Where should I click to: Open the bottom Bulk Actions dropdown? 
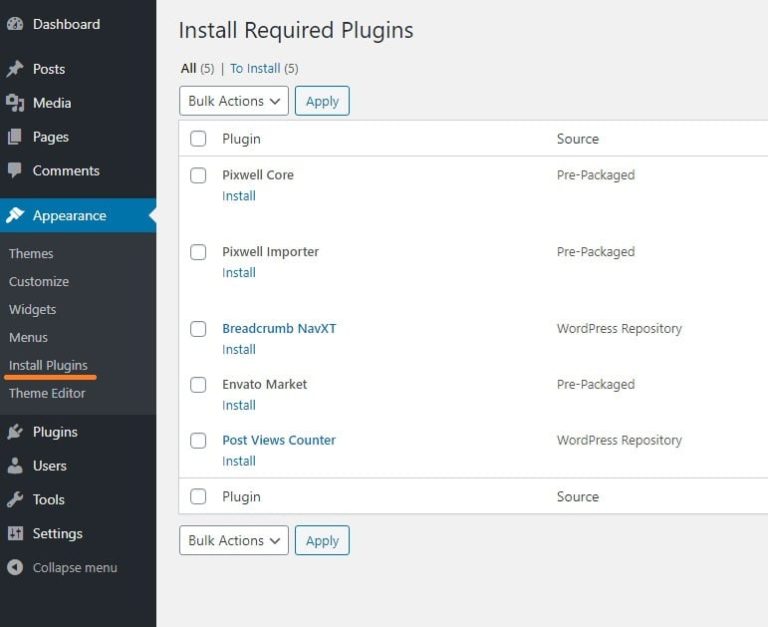234,540
